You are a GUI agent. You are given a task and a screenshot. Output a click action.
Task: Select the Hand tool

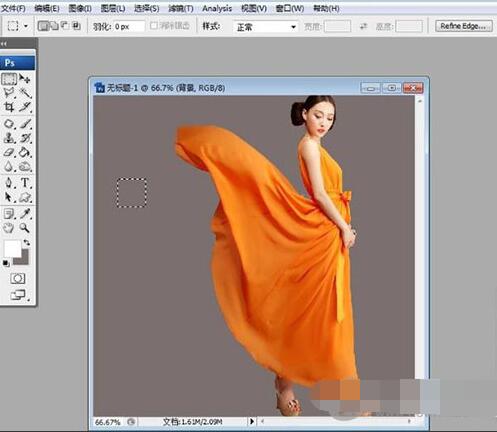pyautogui.click(x=9, y=228)
